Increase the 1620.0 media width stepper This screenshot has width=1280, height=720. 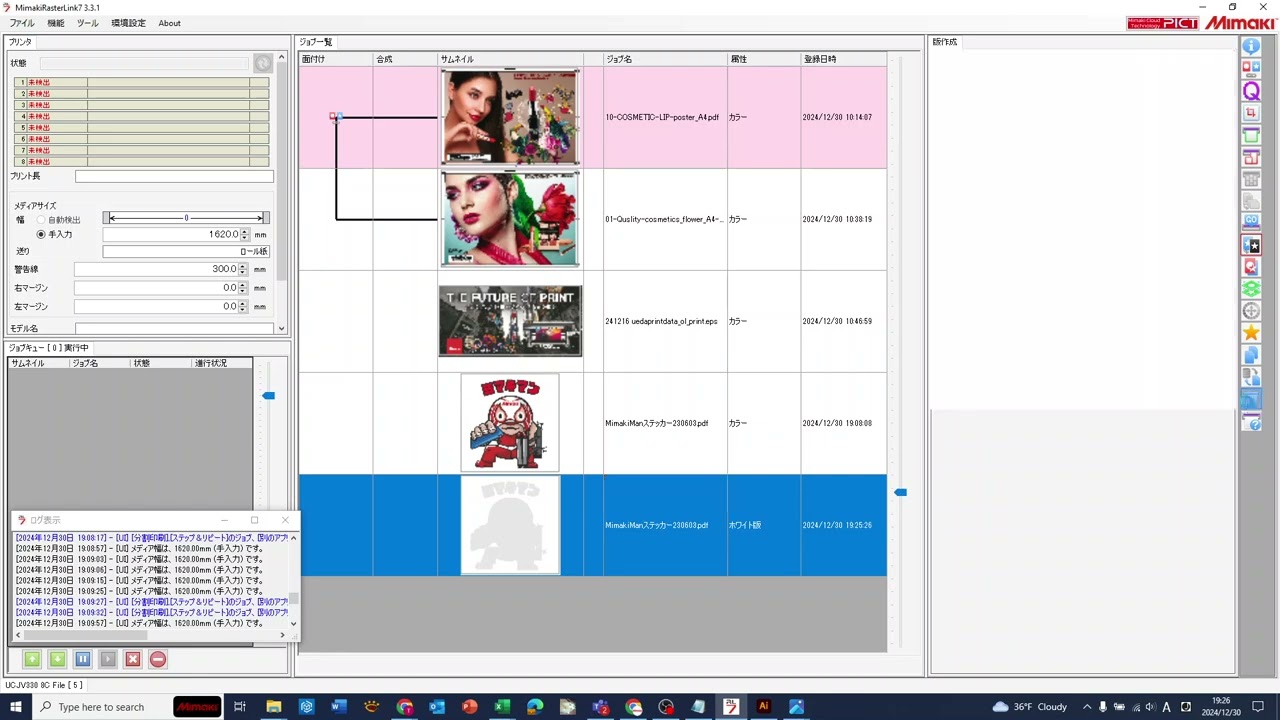click(245, 231)
